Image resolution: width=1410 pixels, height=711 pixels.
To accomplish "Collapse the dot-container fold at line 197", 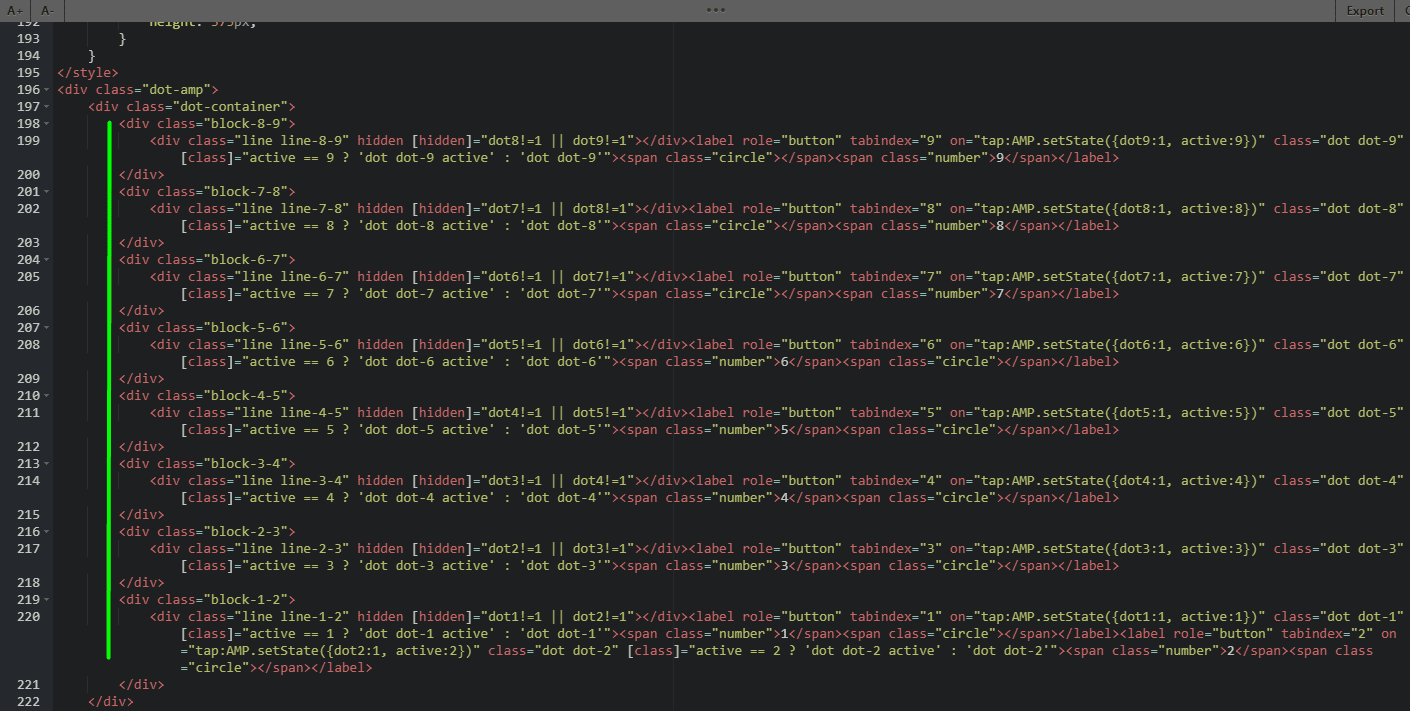I will tap(46, 106).
